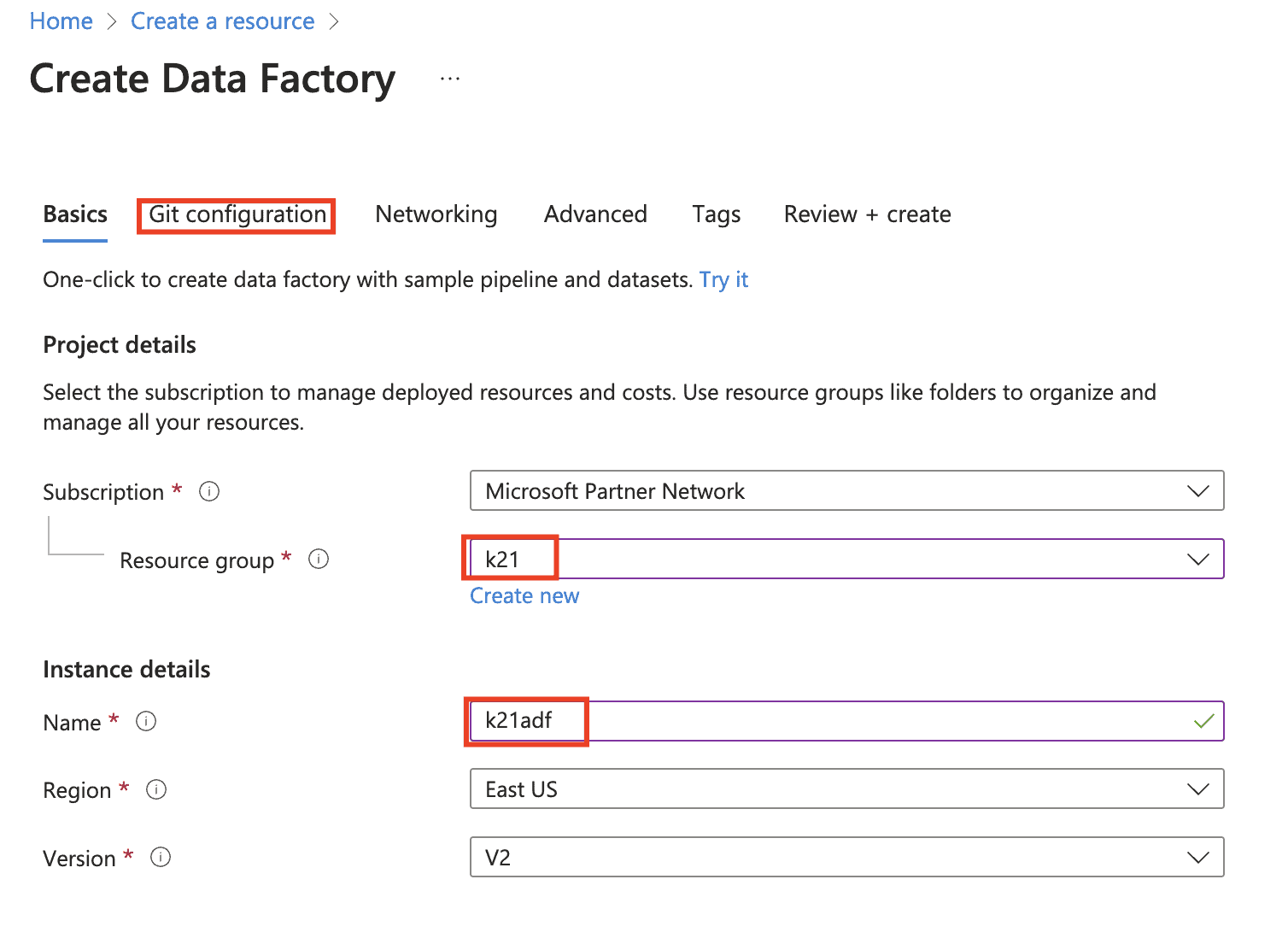Click the Subscription info icon
1288x938 pixels.
[209, 491]
